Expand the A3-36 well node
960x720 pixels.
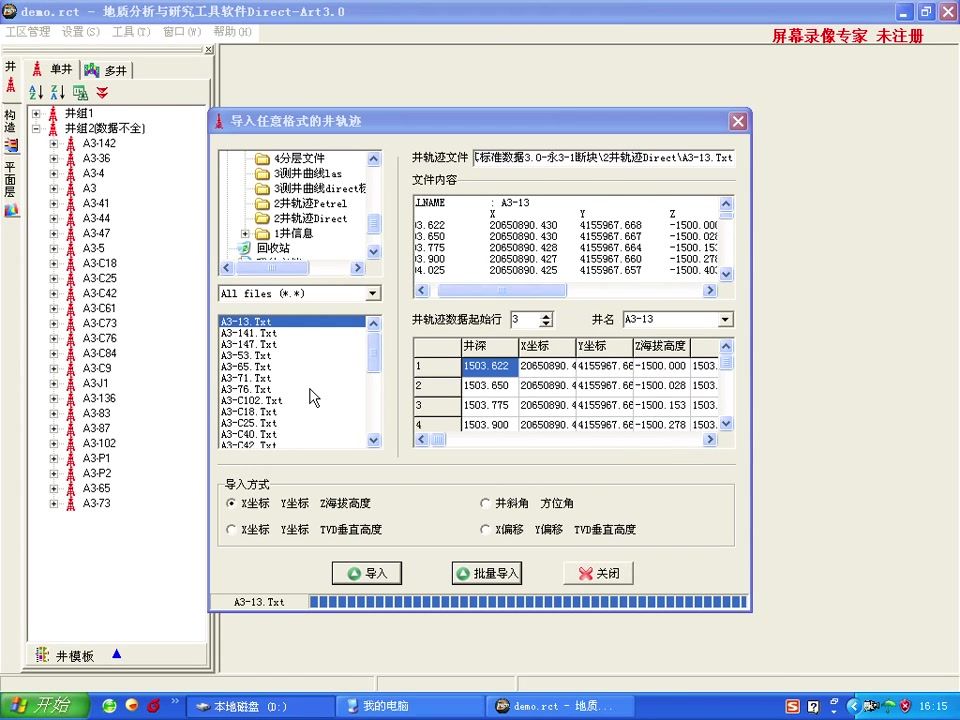coord(54,159)
